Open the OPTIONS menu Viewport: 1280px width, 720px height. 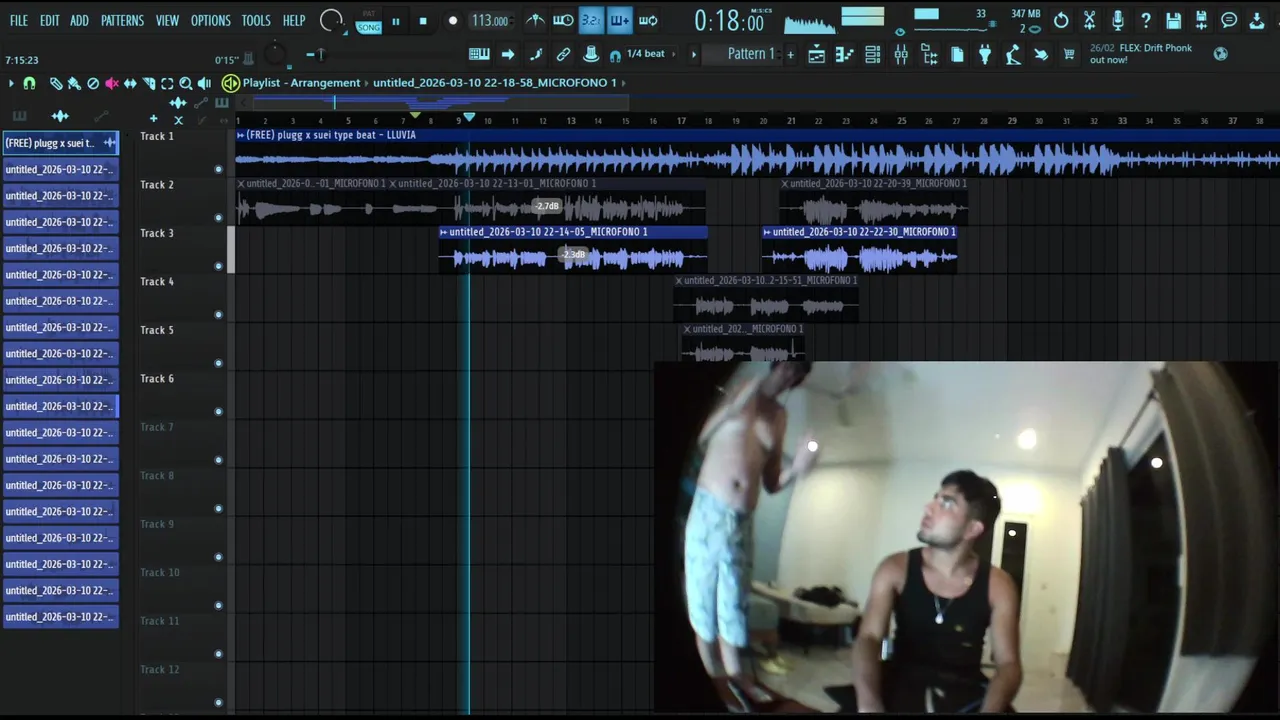tap(210, 20)
